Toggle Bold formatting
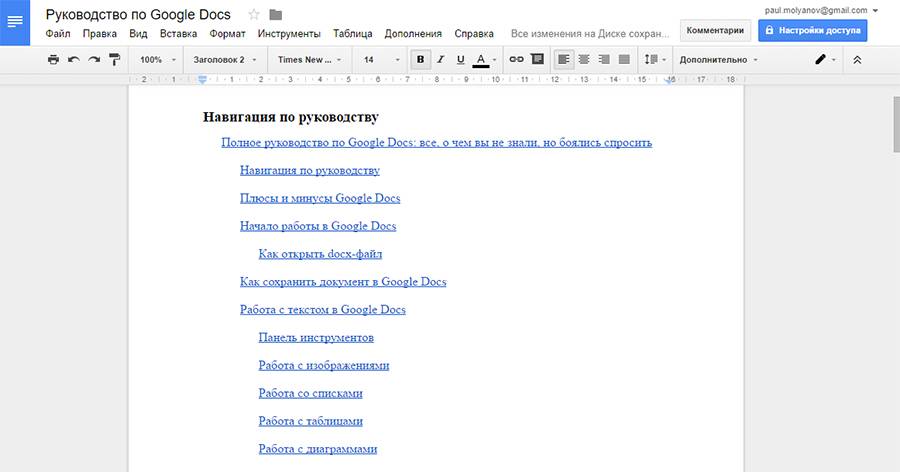Image resolution: width=900 pixels, height=472 pixels. click(420, 60)
